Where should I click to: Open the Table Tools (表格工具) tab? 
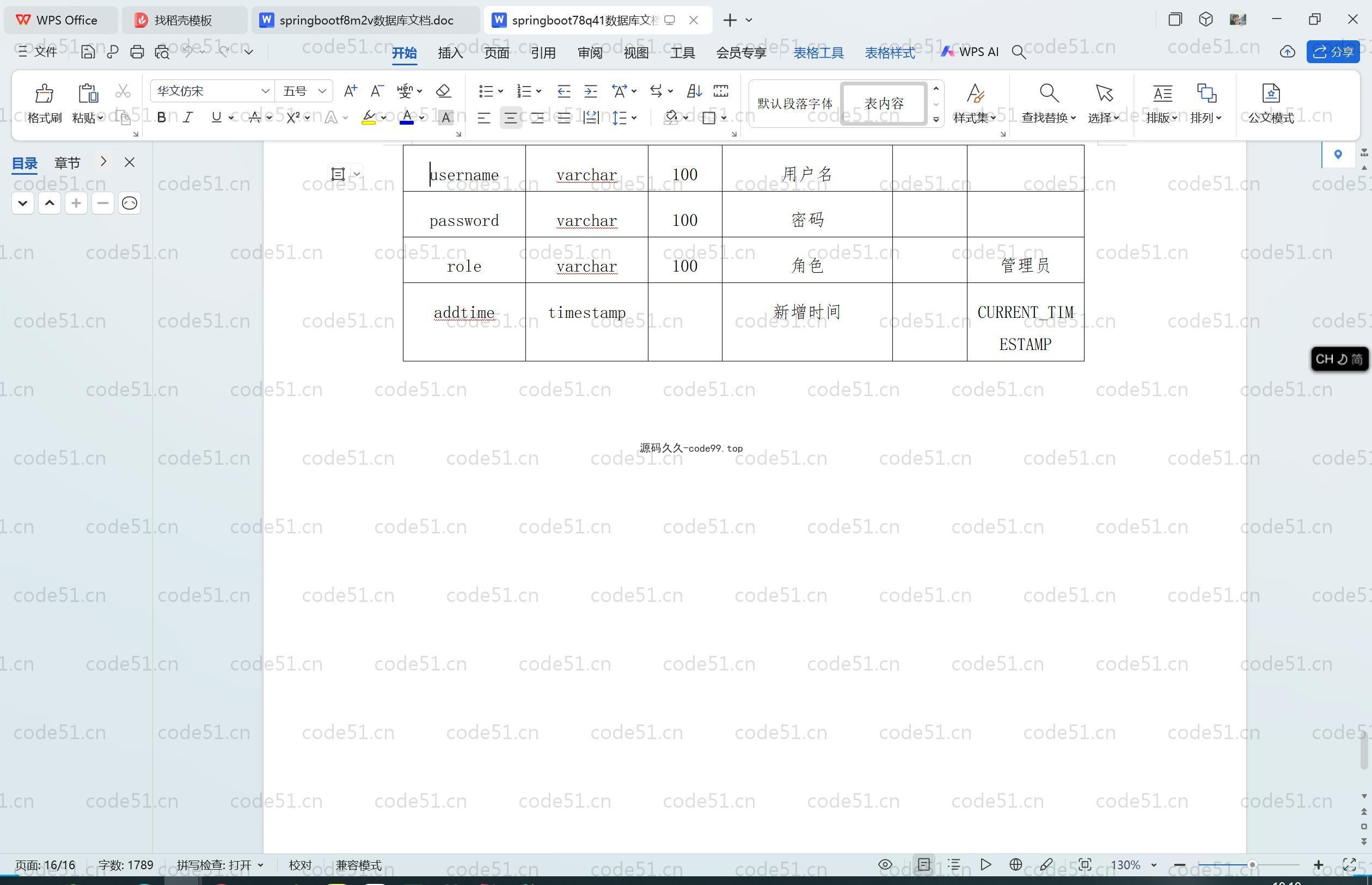(x=818, y=53)
